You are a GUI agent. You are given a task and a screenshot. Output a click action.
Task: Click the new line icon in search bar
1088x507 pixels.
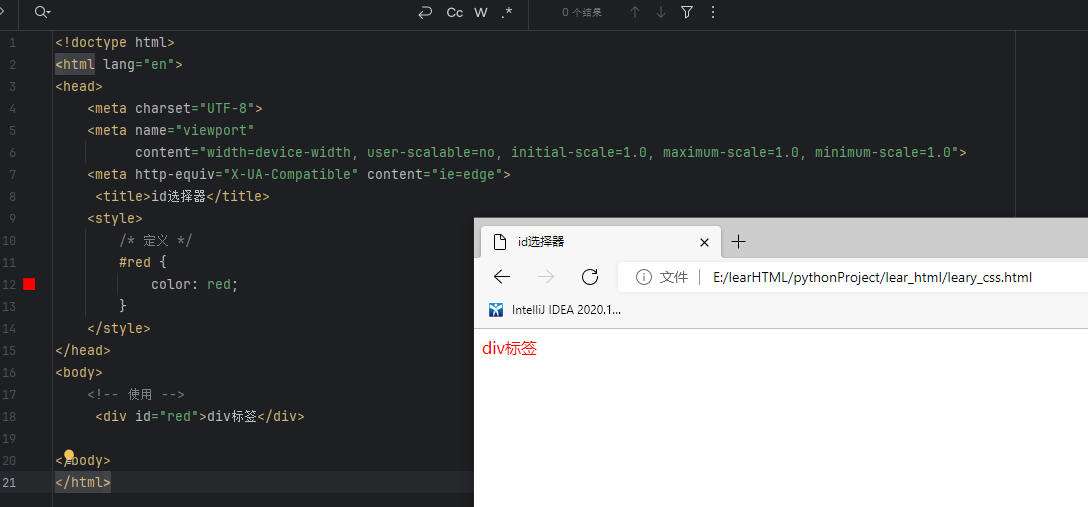(425, 12)
